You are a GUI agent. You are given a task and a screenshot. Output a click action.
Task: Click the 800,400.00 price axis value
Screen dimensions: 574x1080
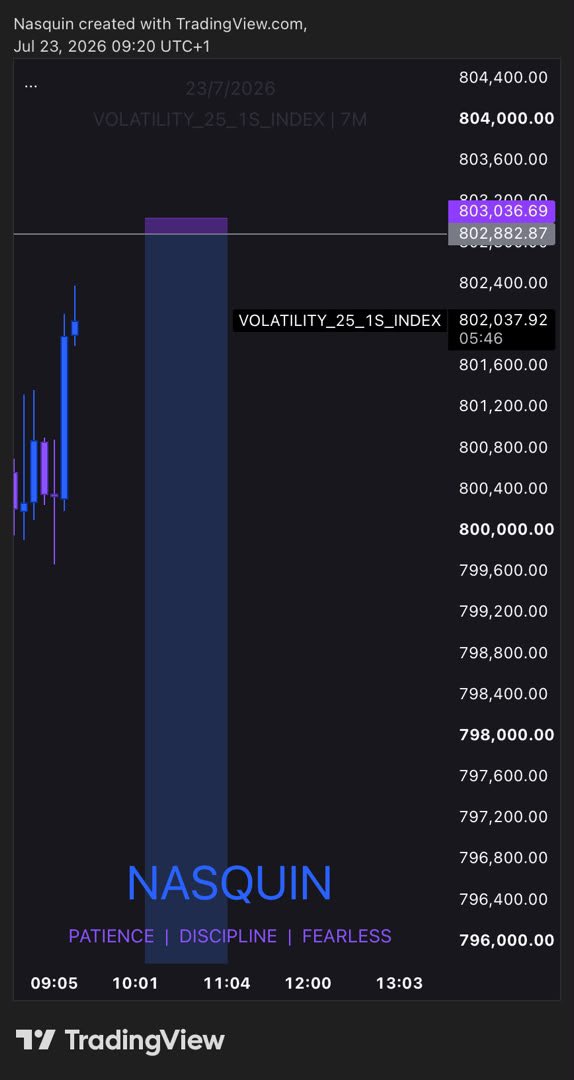(503, 488)
